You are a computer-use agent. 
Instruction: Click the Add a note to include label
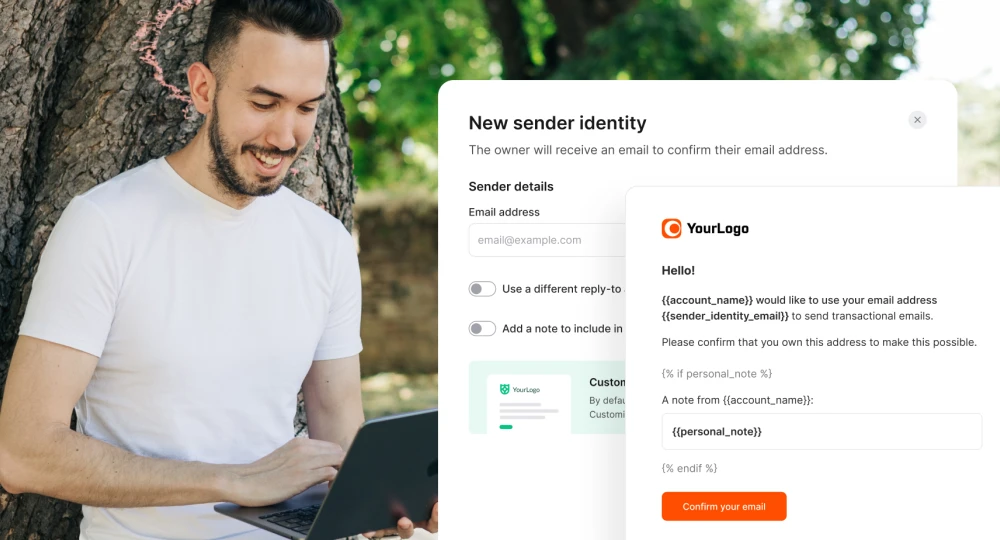[x=563, y=328]
